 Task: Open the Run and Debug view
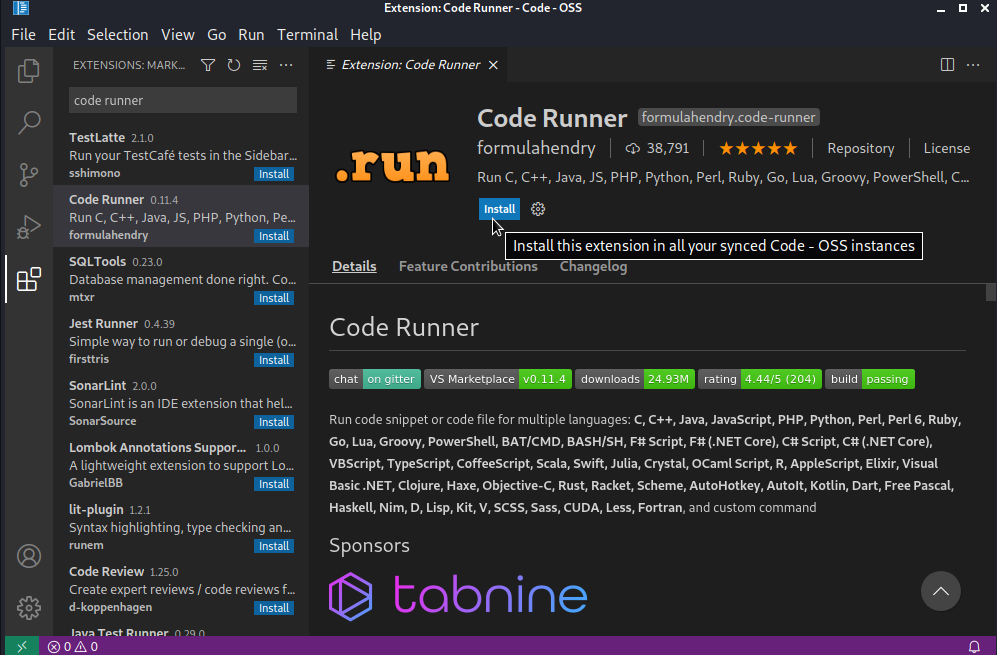click(29, 226)
